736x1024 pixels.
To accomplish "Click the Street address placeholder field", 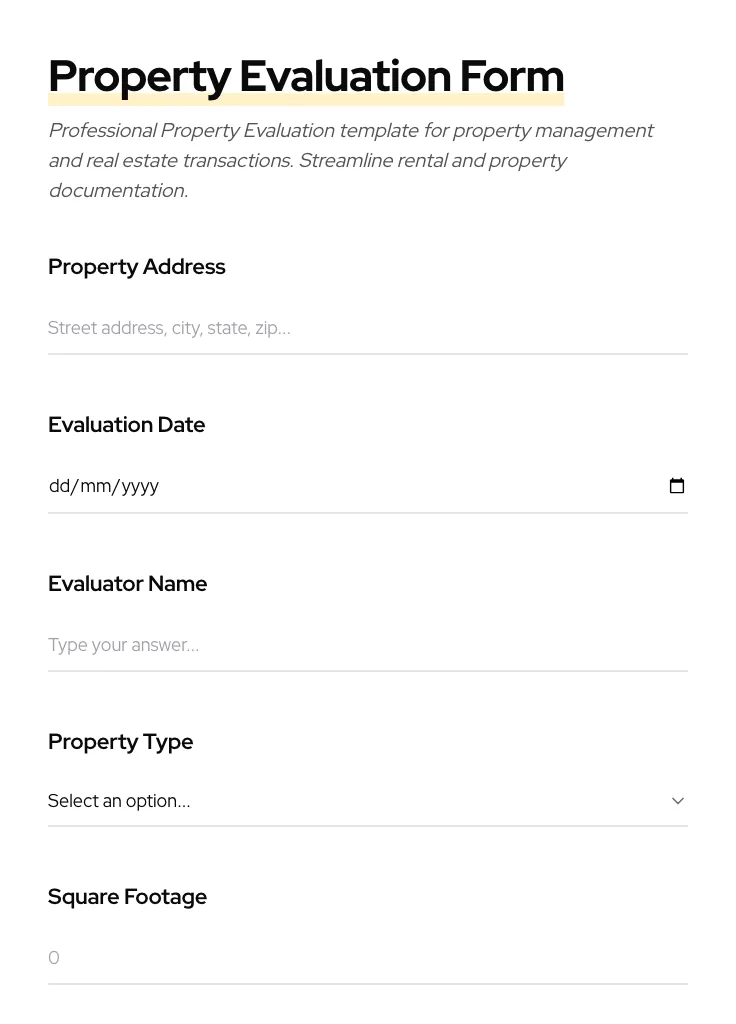I will pos(169,328).
